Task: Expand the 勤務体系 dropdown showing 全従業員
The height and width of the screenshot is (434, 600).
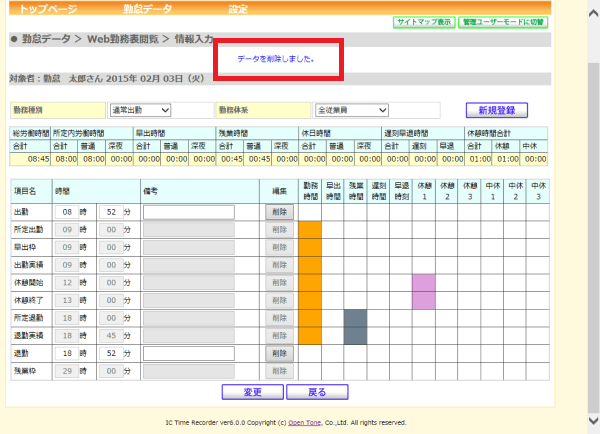Action: pos(352,110)
